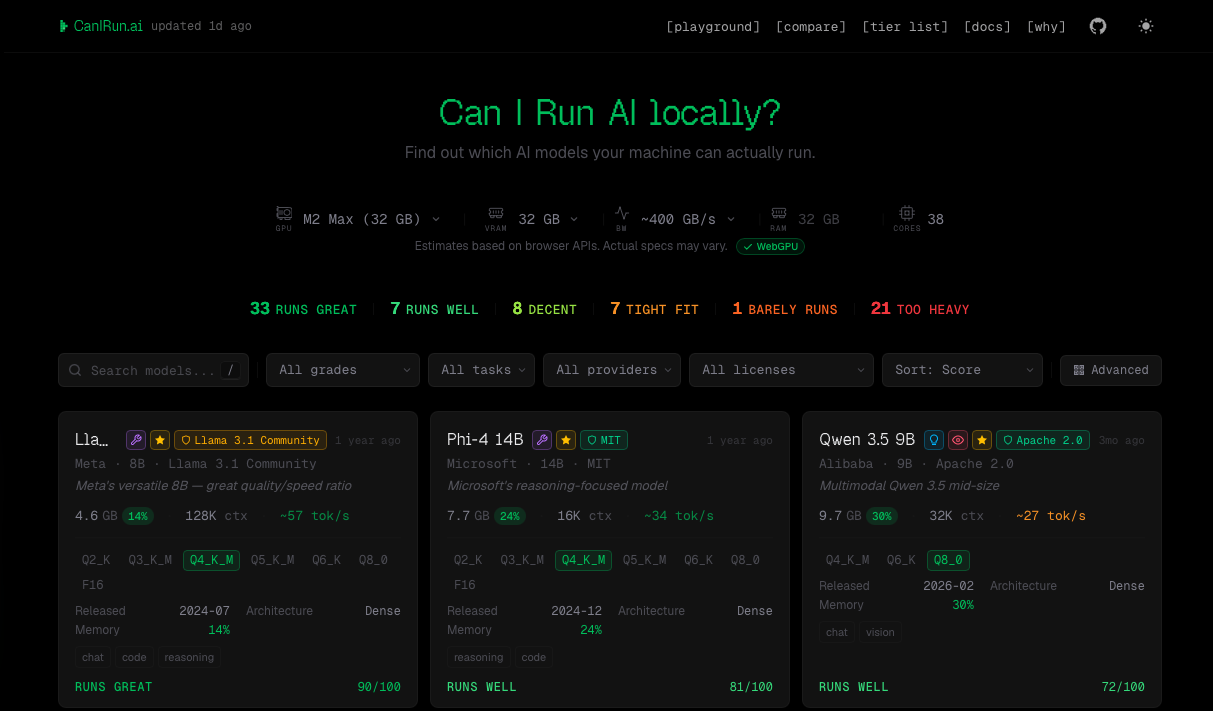Select Q4_K_M quantization on Llama card
The height and width of the screenshot is (711, 1213).
(211, 560)
